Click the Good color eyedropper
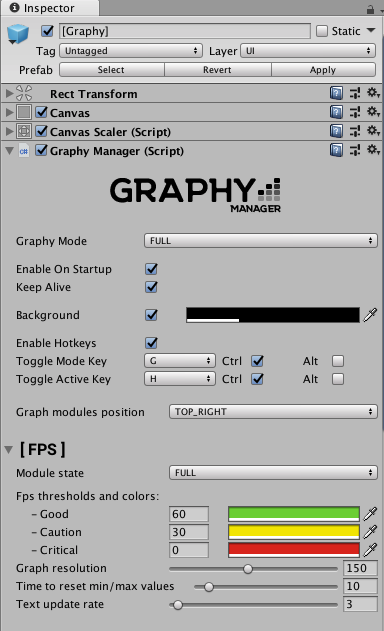The image size is (384, 631). [x=370, y=514]
